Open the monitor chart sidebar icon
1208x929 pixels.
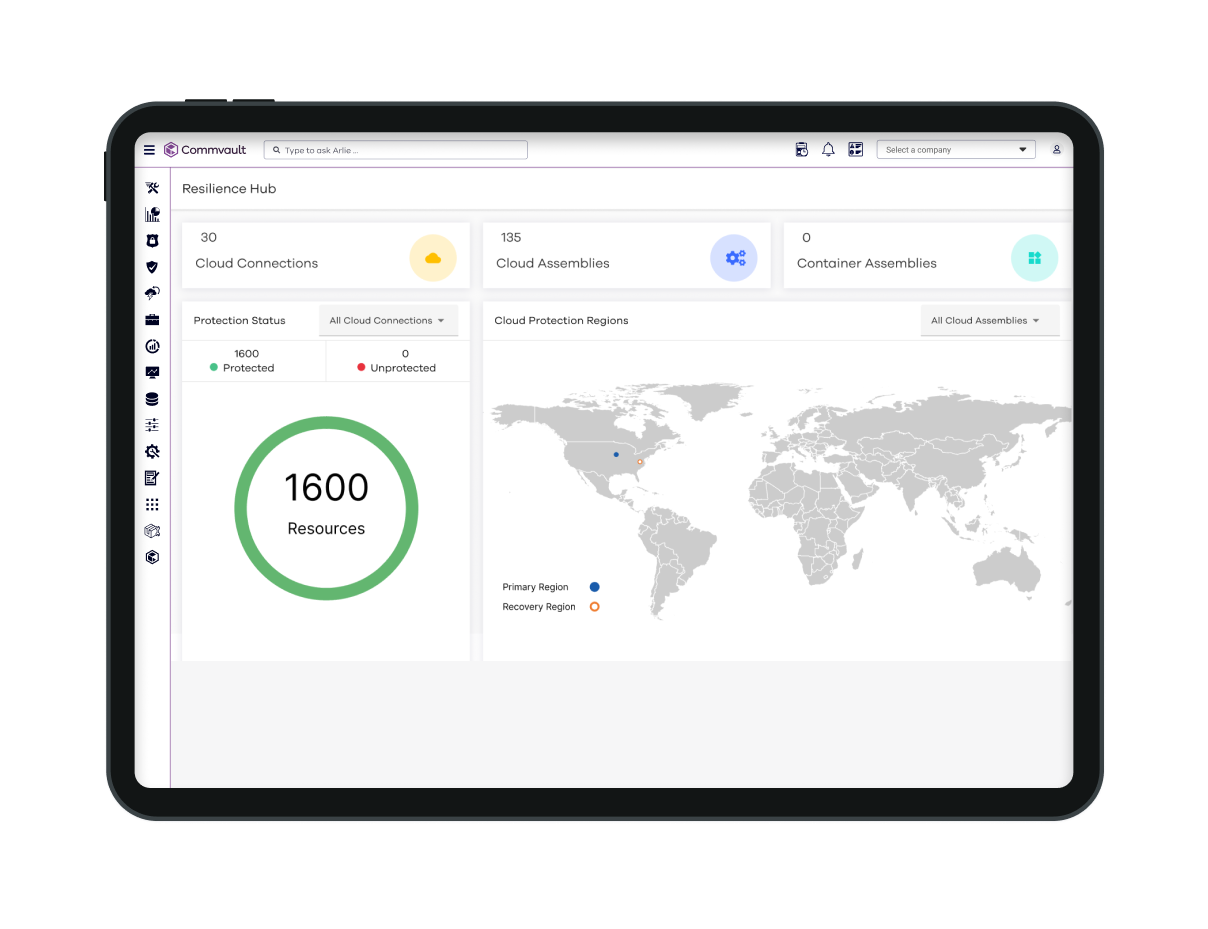[x=152, y=372]
